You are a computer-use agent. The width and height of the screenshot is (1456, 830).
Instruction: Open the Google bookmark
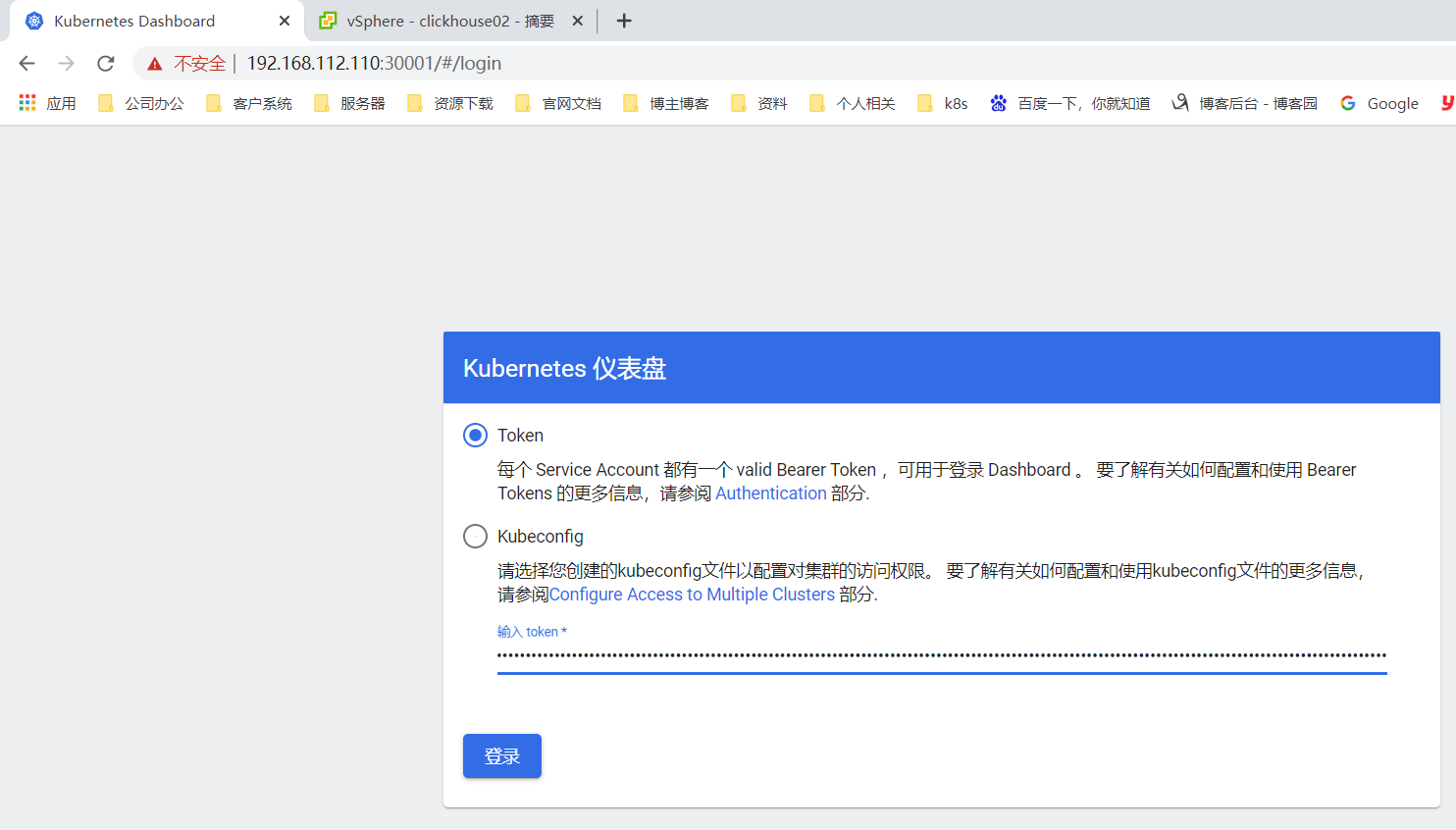(x=1379, y=103)
